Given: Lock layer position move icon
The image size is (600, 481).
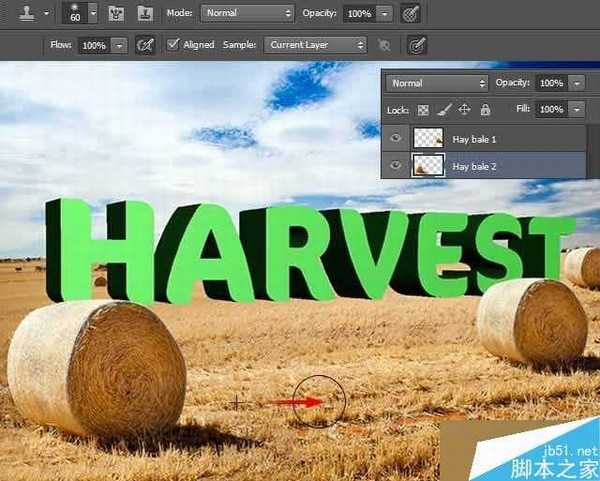Looking at the screenshot, I should 465,108.
